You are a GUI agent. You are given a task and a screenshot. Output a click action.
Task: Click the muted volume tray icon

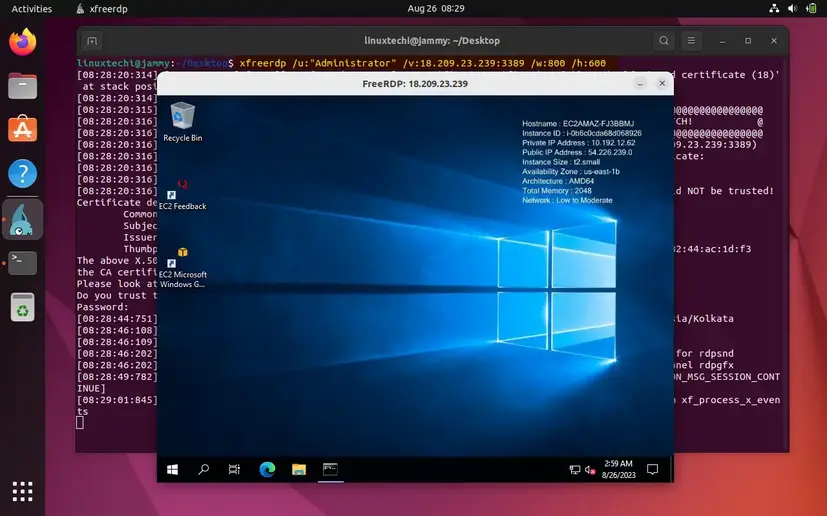click(590, 469)
